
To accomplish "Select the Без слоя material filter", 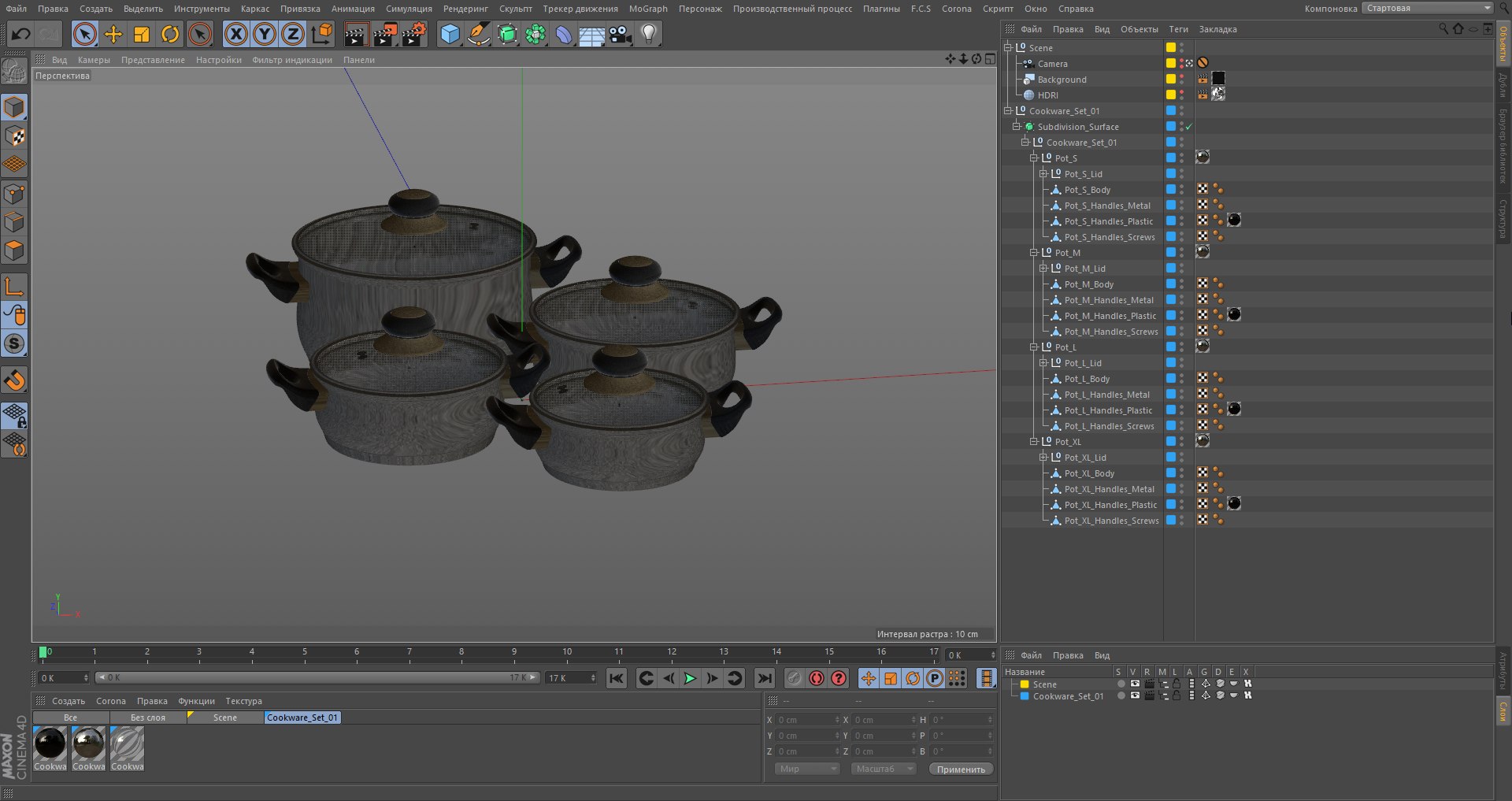I will (x=148, y=718).
